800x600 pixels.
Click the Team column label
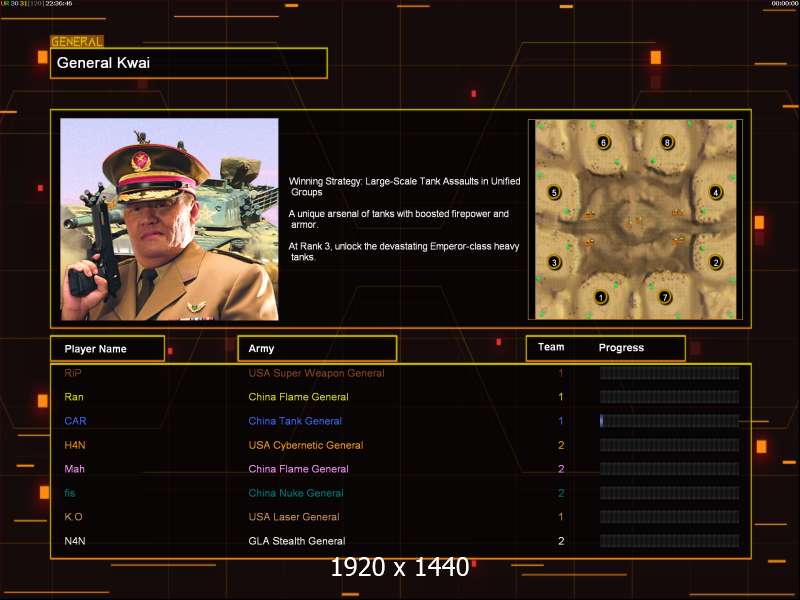551,347
